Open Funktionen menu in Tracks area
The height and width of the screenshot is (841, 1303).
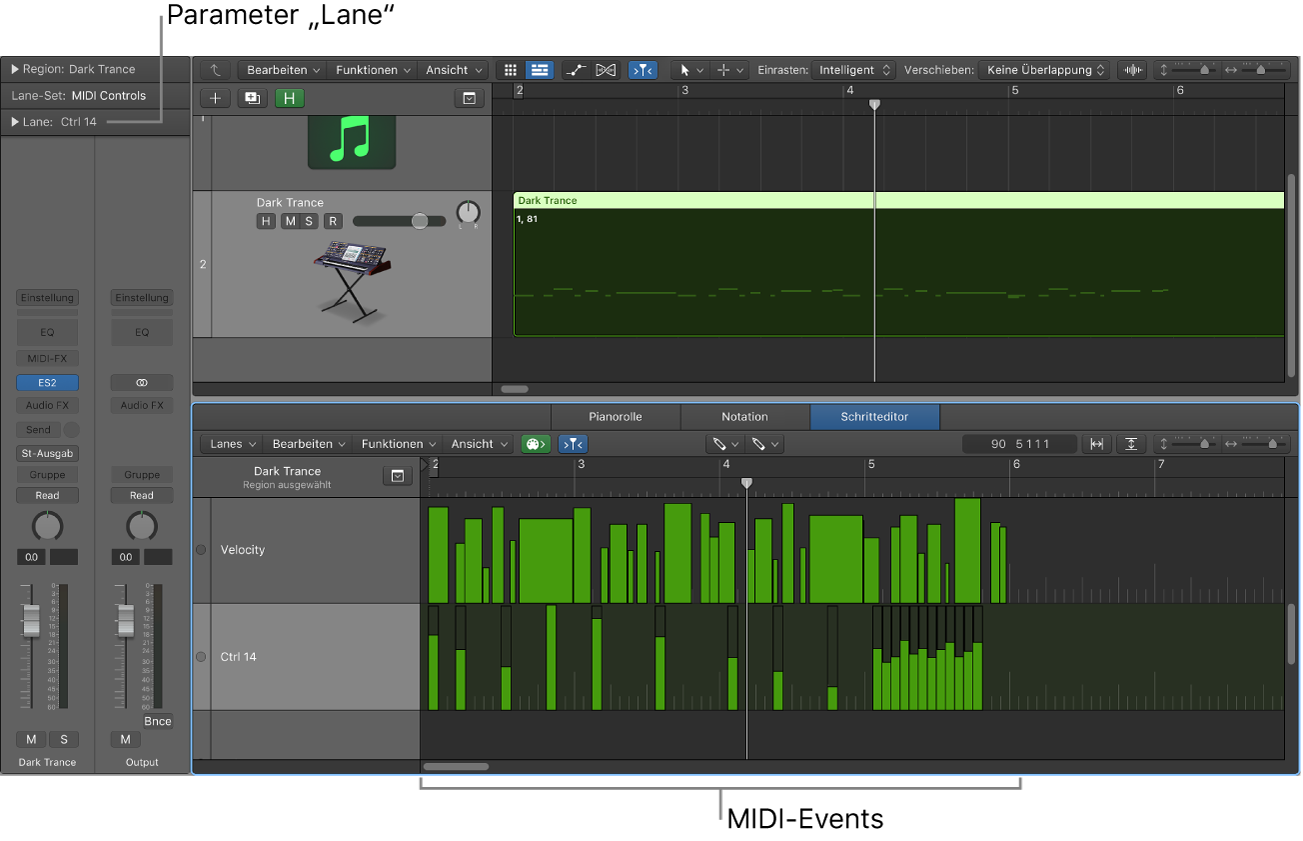[372, 70]
